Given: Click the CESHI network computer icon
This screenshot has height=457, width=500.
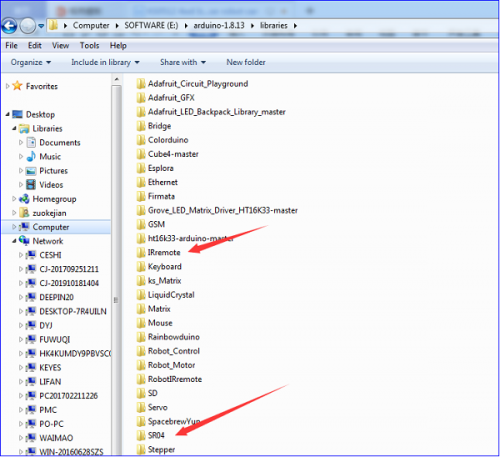Looking at the screenshot, I should [x=31, y=255].
